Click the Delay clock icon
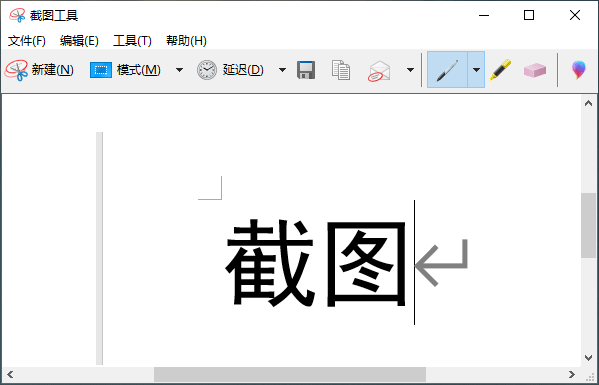599x385 pixels. point(207,70)
